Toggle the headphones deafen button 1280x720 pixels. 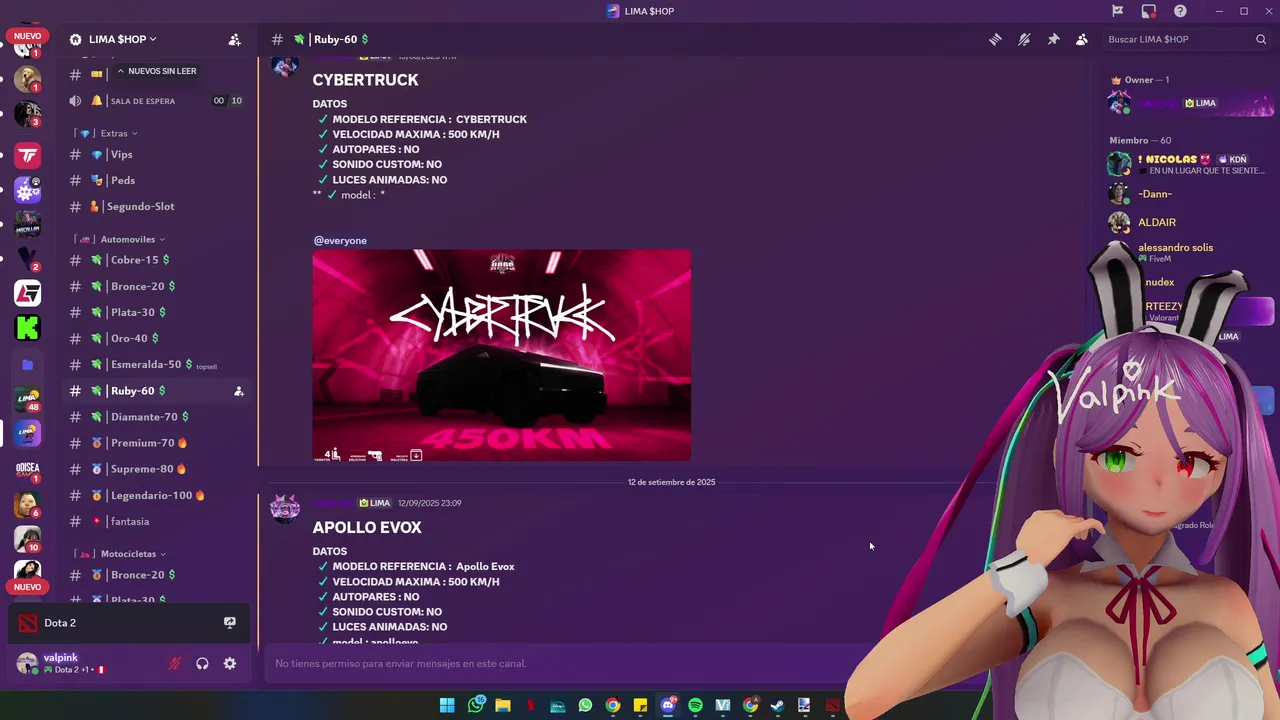tap(202, 663)
